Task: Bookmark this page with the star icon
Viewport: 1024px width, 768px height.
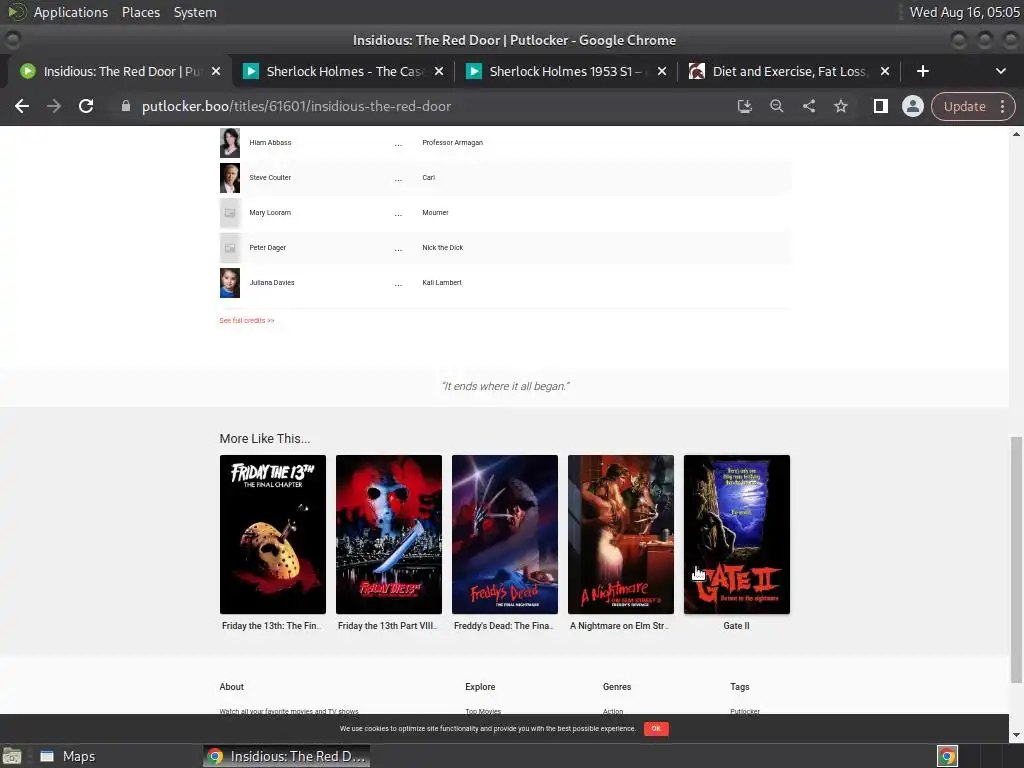Action: pos(840,106)
